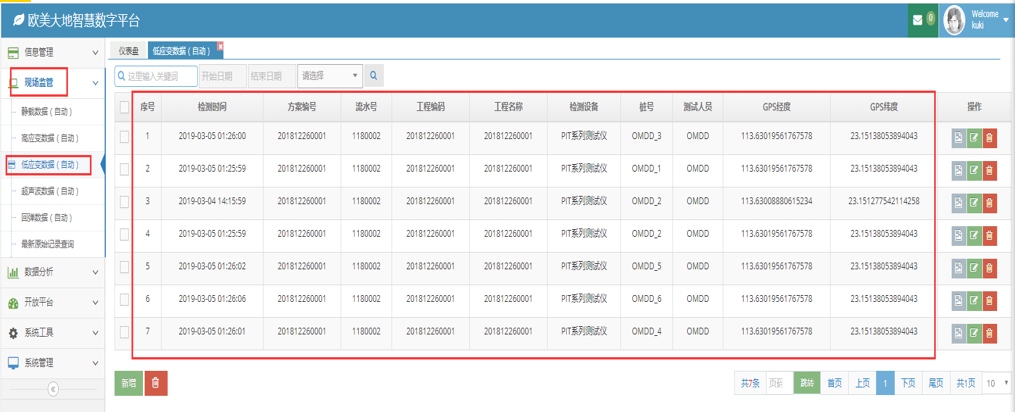Click the green 新增 button
Screen dimensions: 1015x412
(128, 383)
